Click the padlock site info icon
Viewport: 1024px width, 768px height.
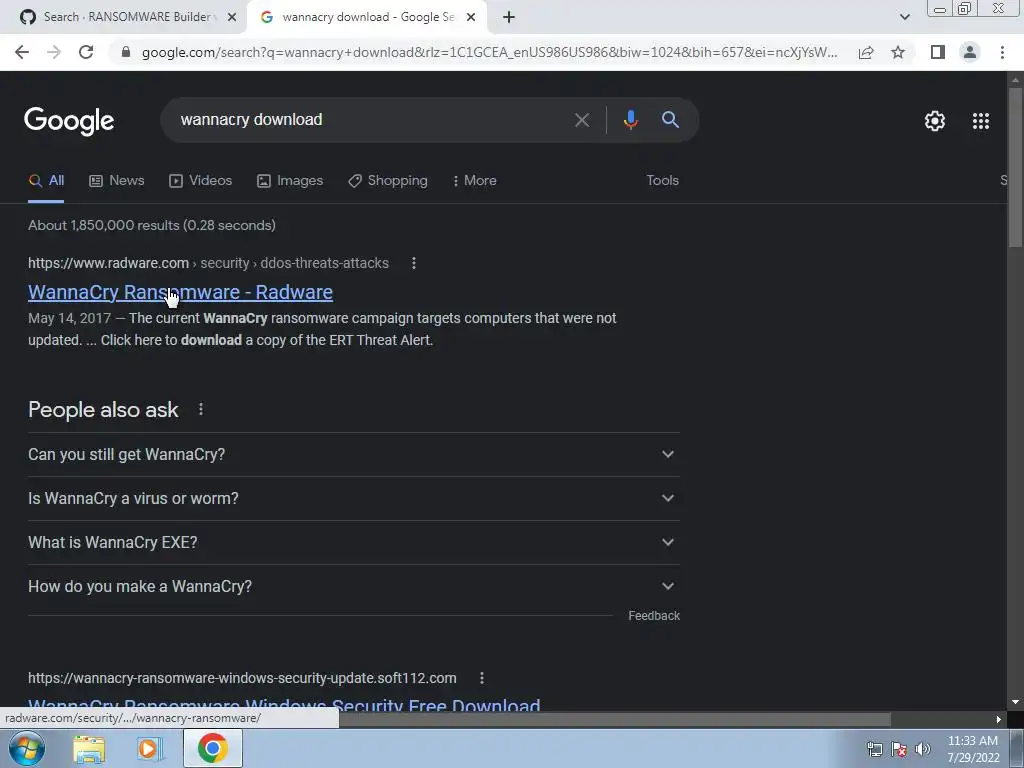pos(126,52)
